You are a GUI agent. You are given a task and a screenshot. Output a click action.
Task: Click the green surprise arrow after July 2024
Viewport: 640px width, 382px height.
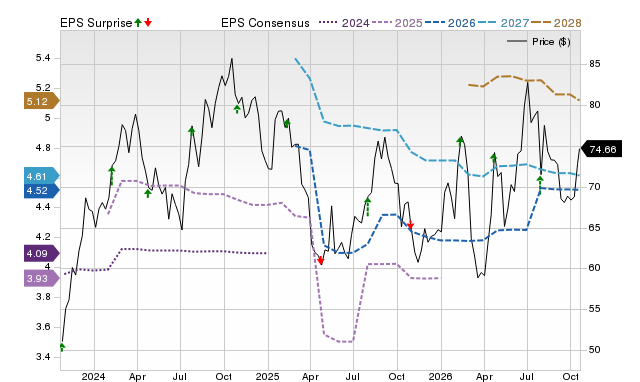pyautogui.click(x=192, y=131)
